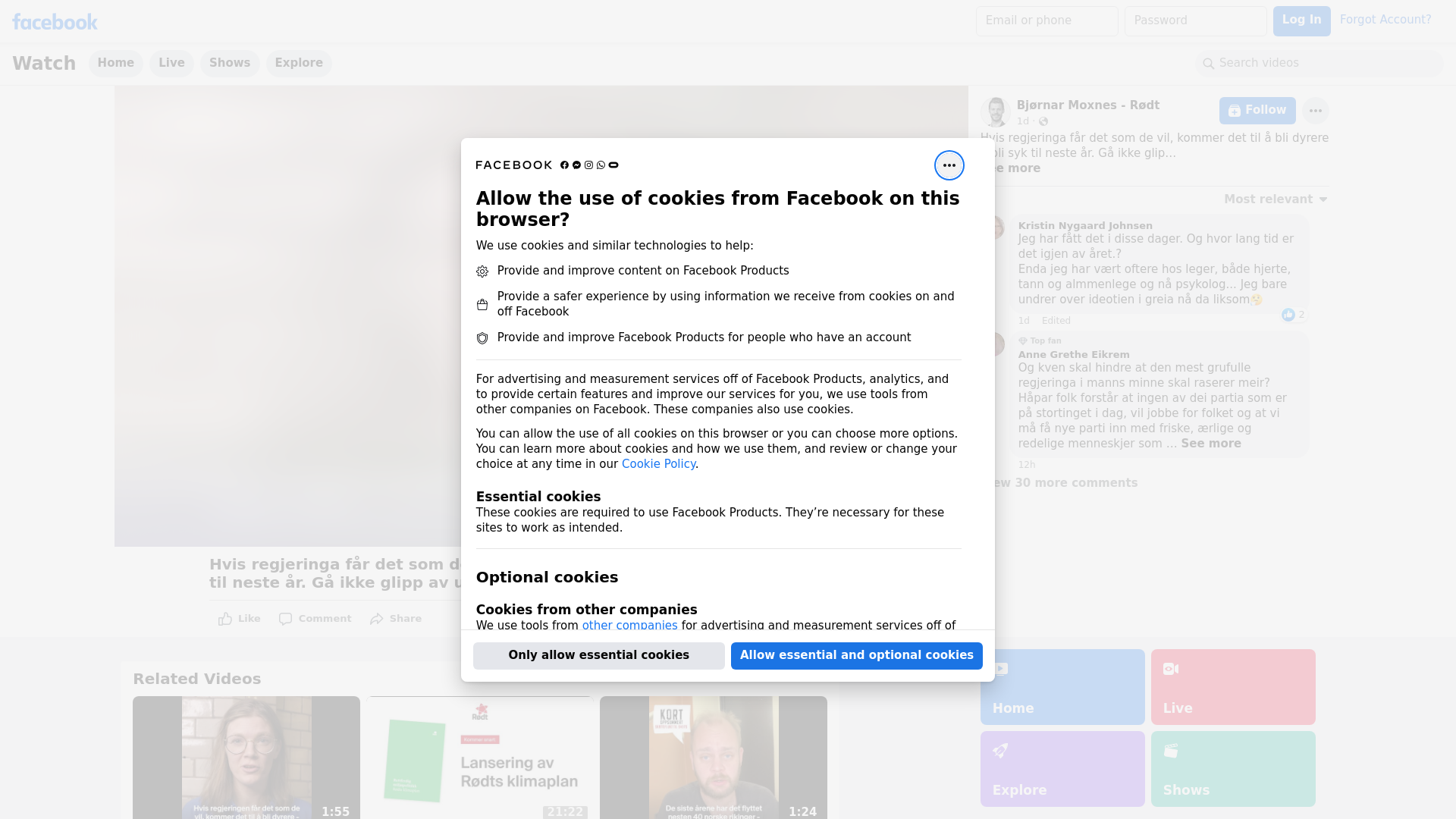Click Allow essential and optional cookies

pos(856,655)
